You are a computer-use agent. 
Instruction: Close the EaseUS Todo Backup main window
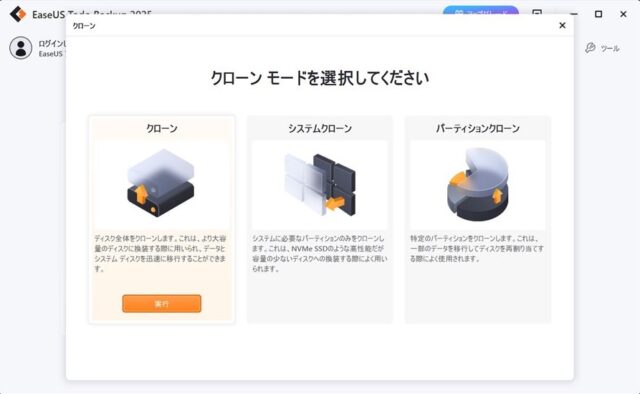[623, 14]
